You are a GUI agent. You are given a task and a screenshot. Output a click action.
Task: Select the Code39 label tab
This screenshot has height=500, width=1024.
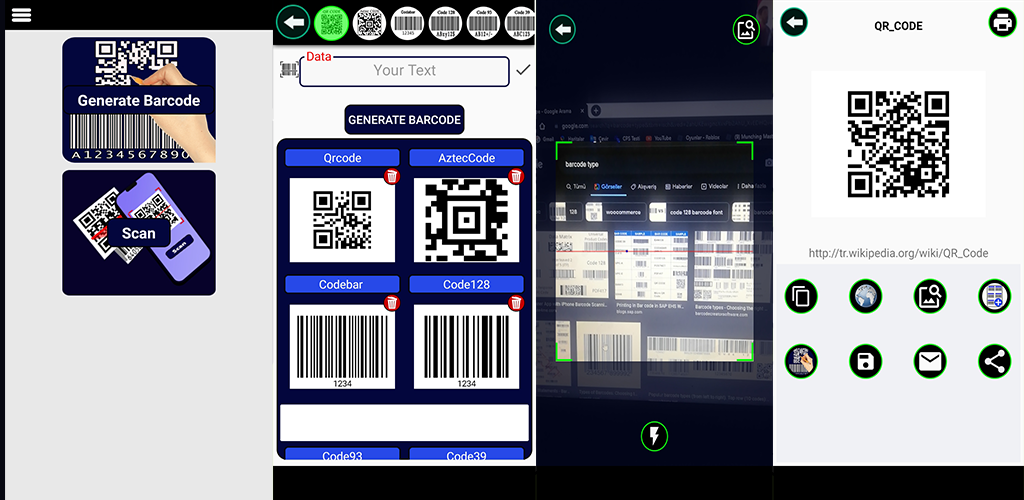pyautogui.click(x=466, y=455)
